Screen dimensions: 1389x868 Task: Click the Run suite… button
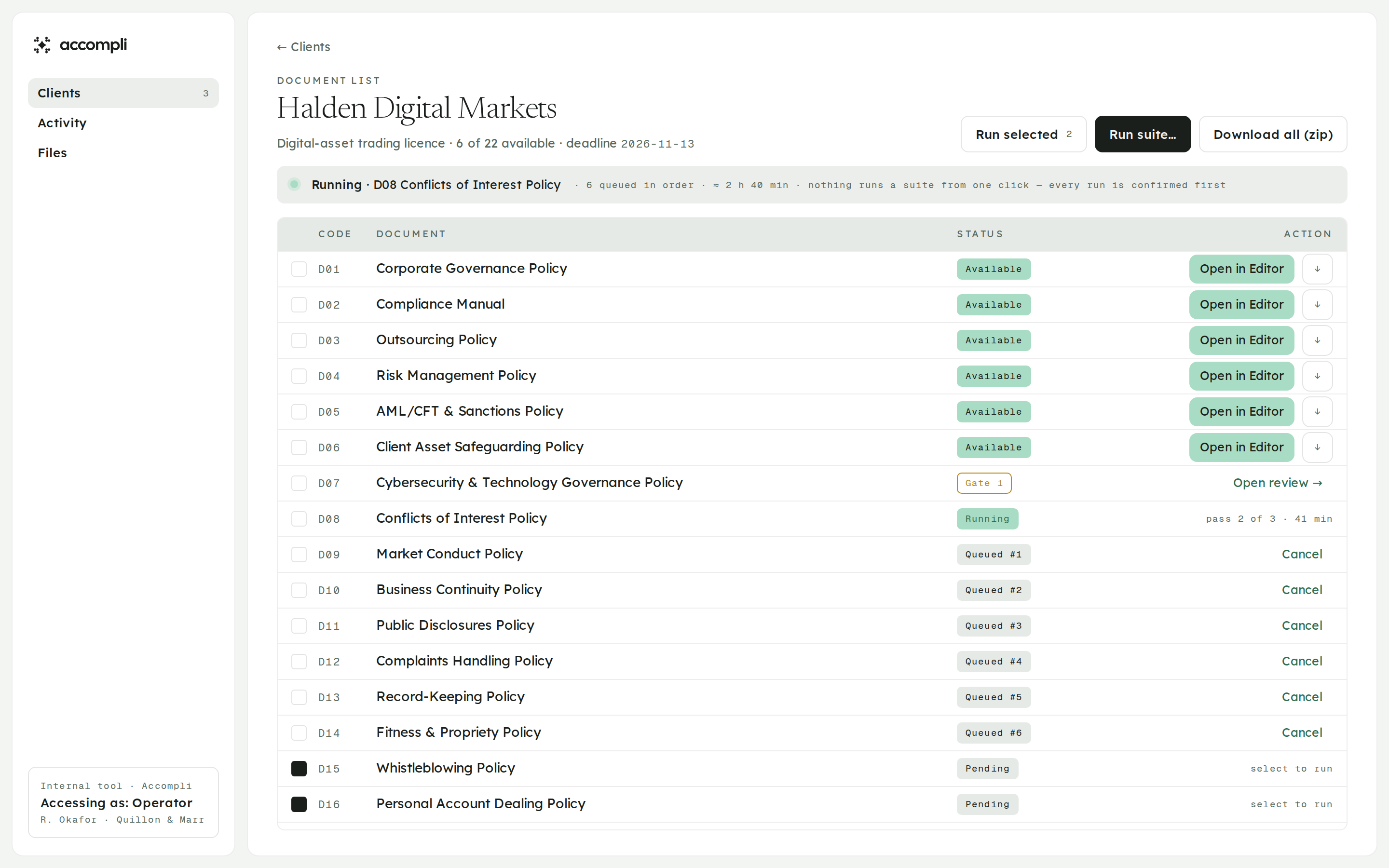point(1142,135)
